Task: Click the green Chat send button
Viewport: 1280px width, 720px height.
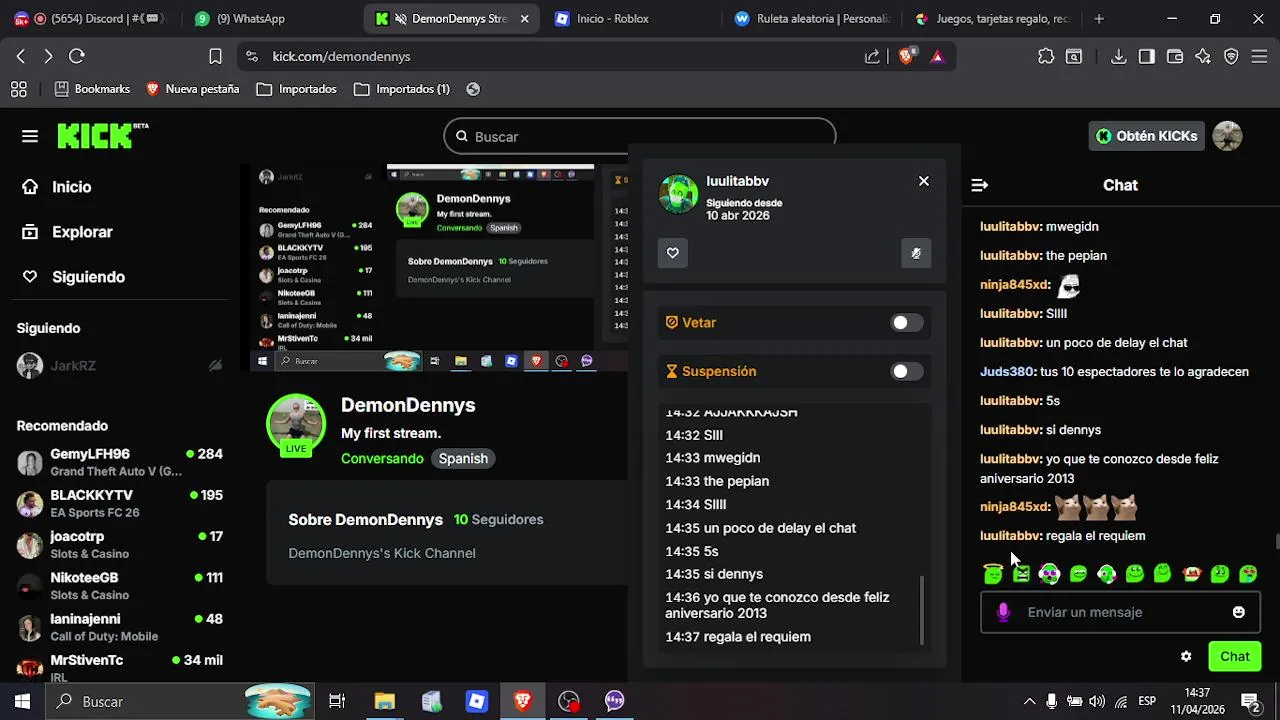Action: coord(1235,657)
